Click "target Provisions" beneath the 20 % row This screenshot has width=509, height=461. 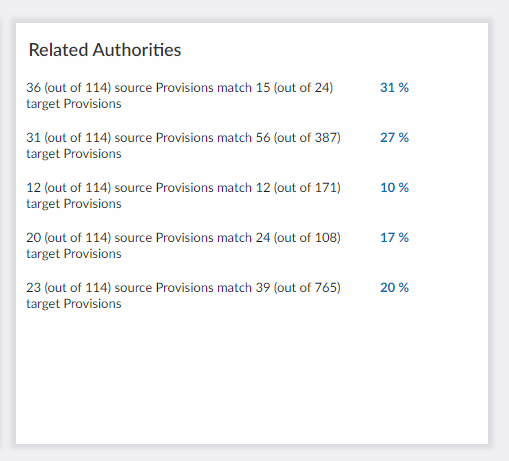click(74, 304)
